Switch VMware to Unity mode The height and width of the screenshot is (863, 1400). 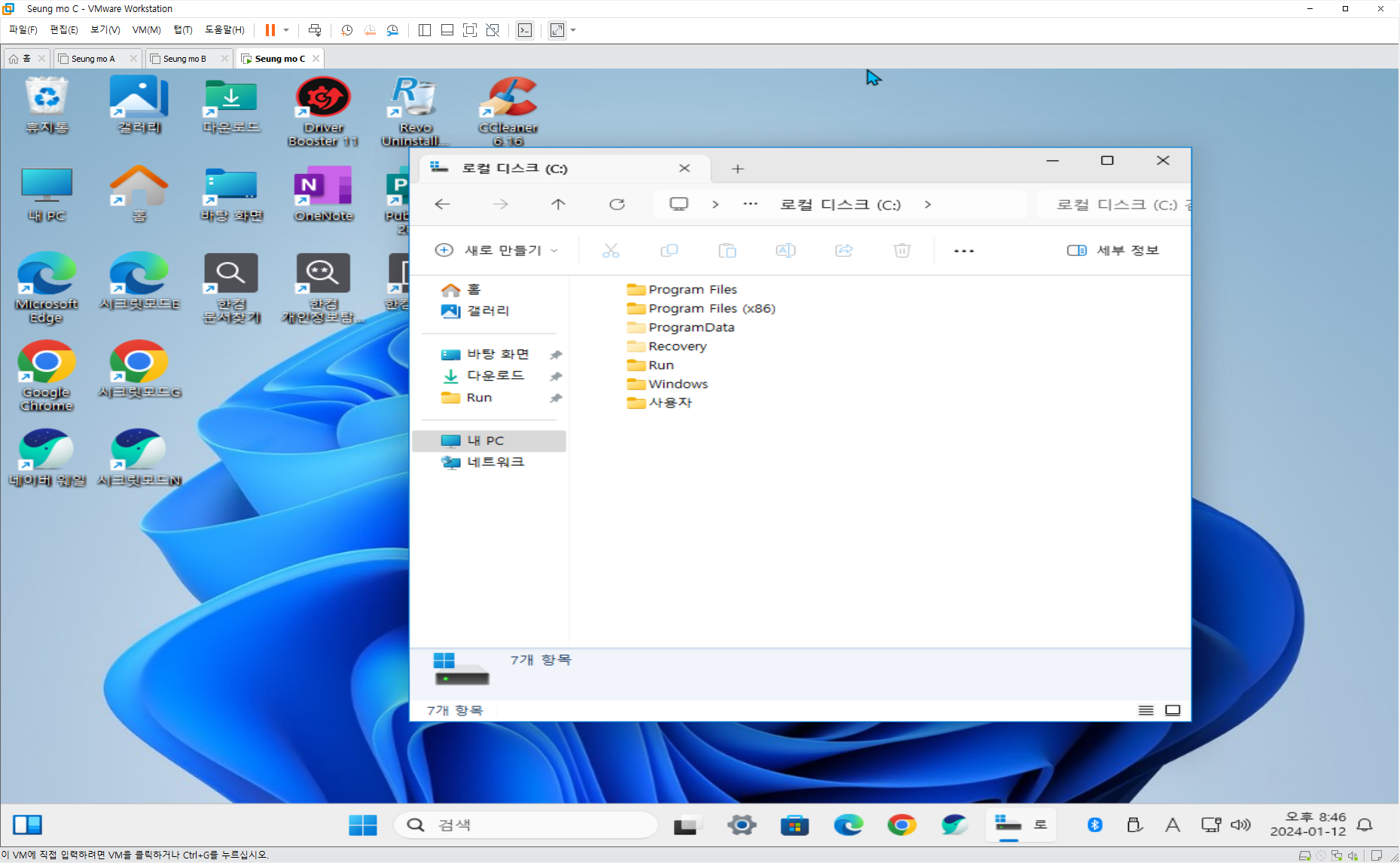coord(493,30)
